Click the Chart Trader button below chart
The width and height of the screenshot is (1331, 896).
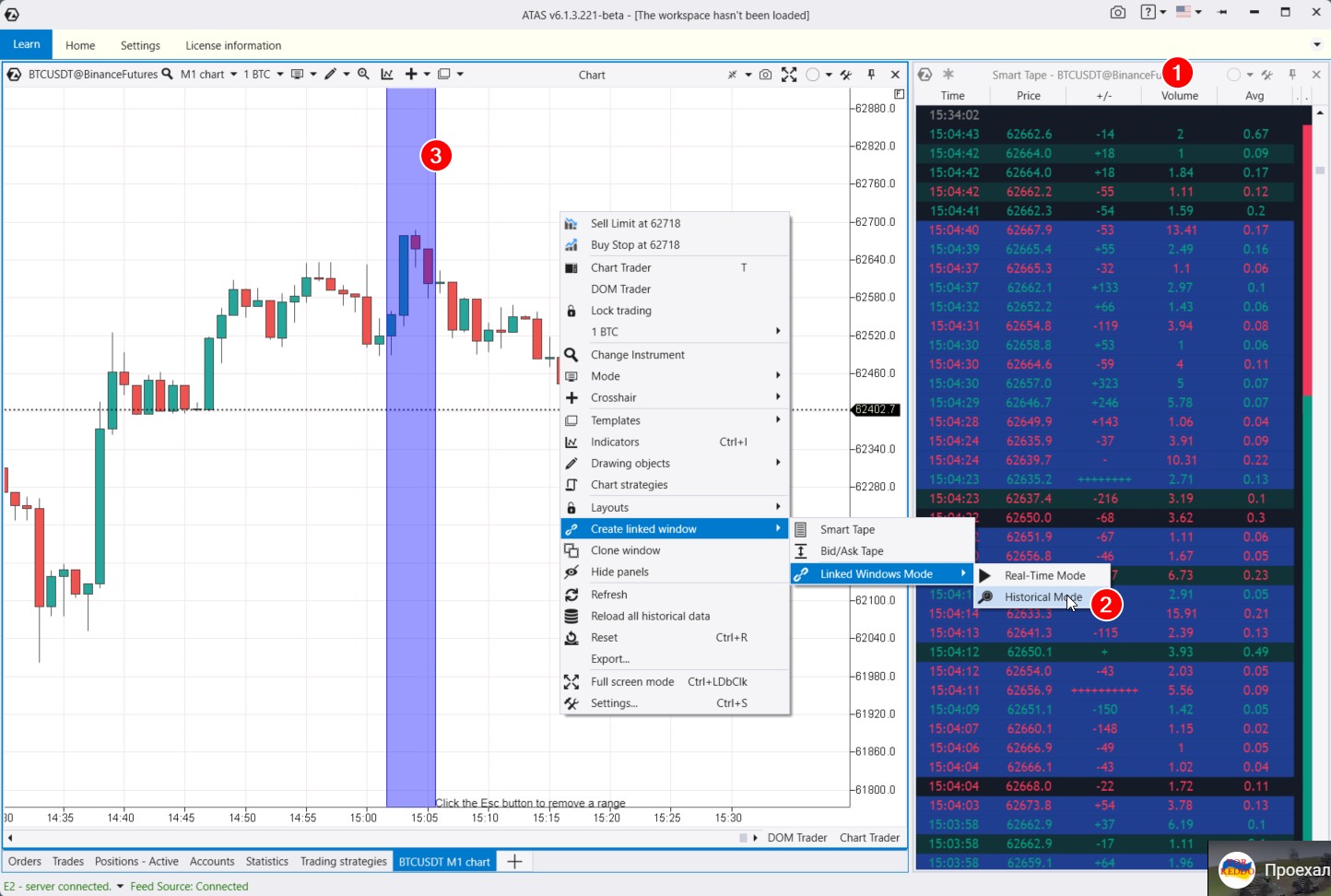pos(869,838)
